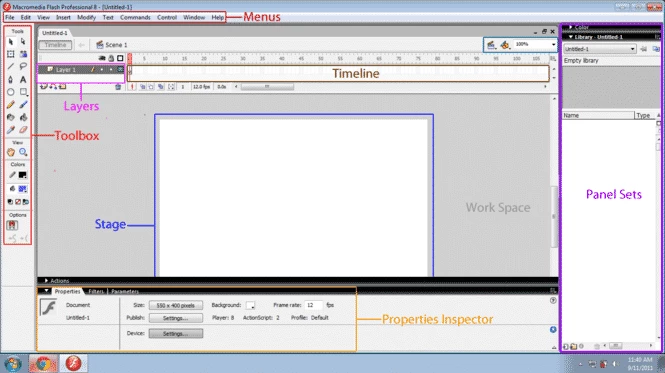Select the Eyedropper tool
The height and width of the screenshot is (373, 665).
[x=11, y=130]
